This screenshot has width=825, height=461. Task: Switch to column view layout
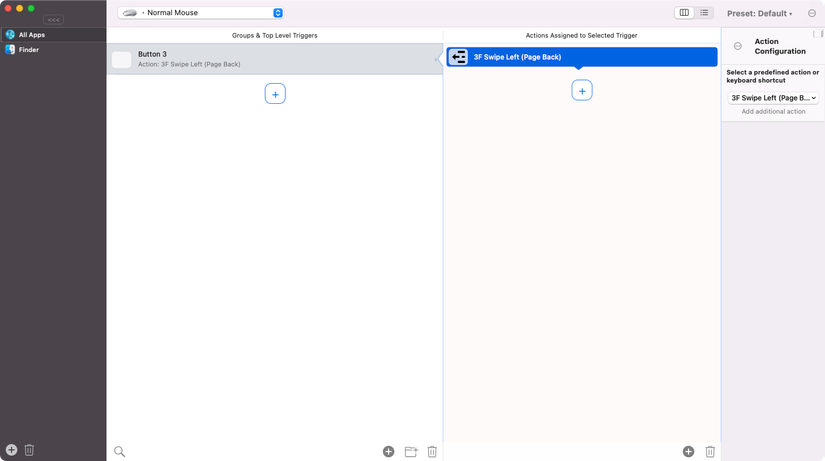(684, 13)
